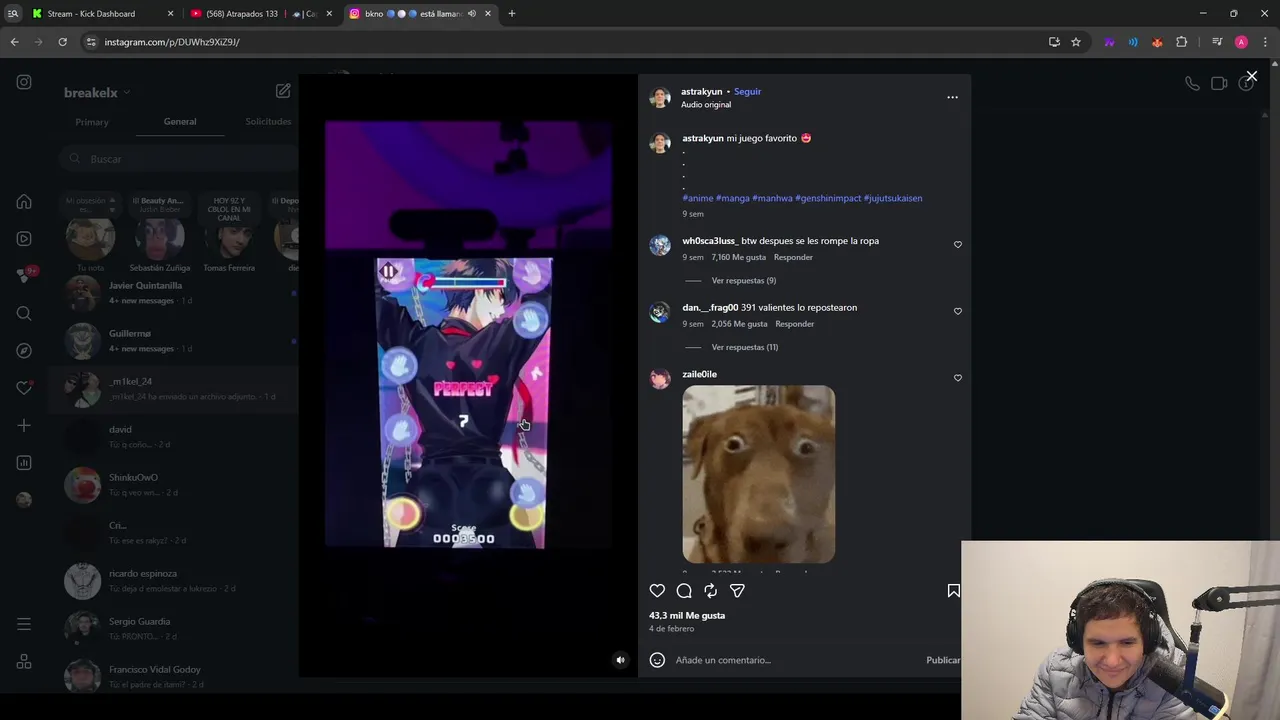Like wh0sca3luss_ comment with small heart
This screenshot has height=720, width=1280.
957,245
